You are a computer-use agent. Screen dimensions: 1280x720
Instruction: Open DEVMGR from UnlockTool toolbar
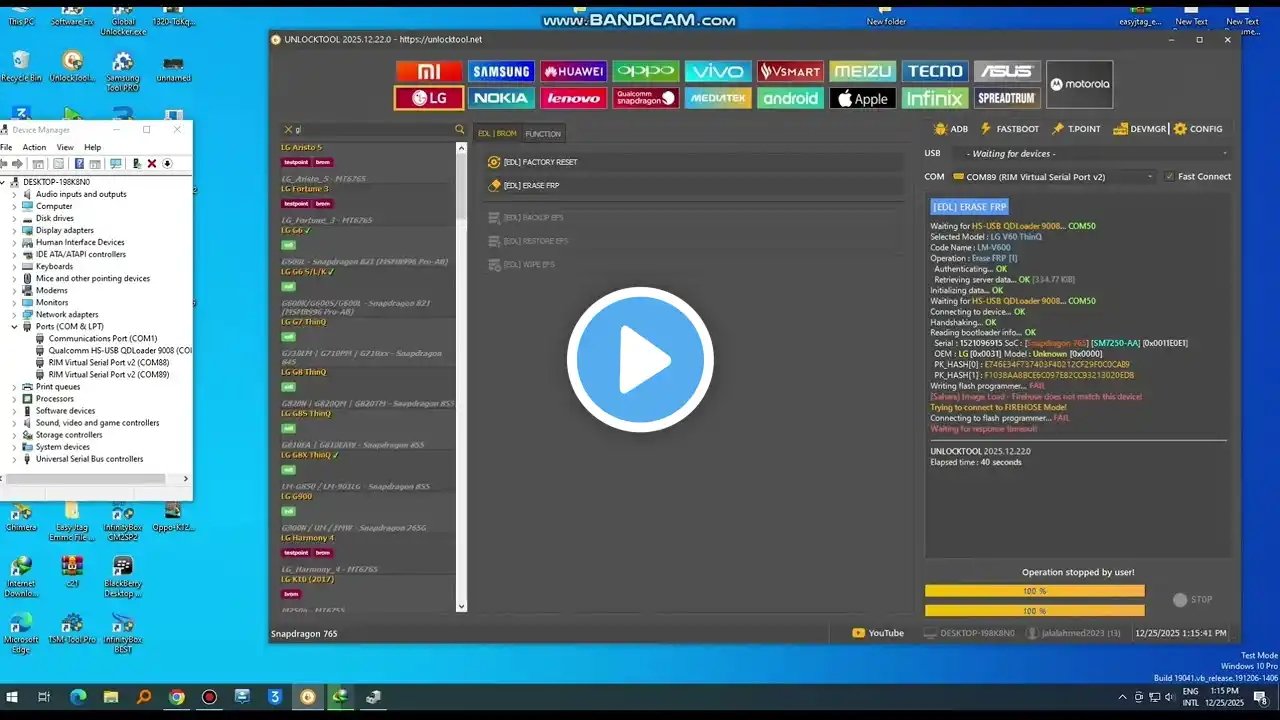click(1140, 129)
